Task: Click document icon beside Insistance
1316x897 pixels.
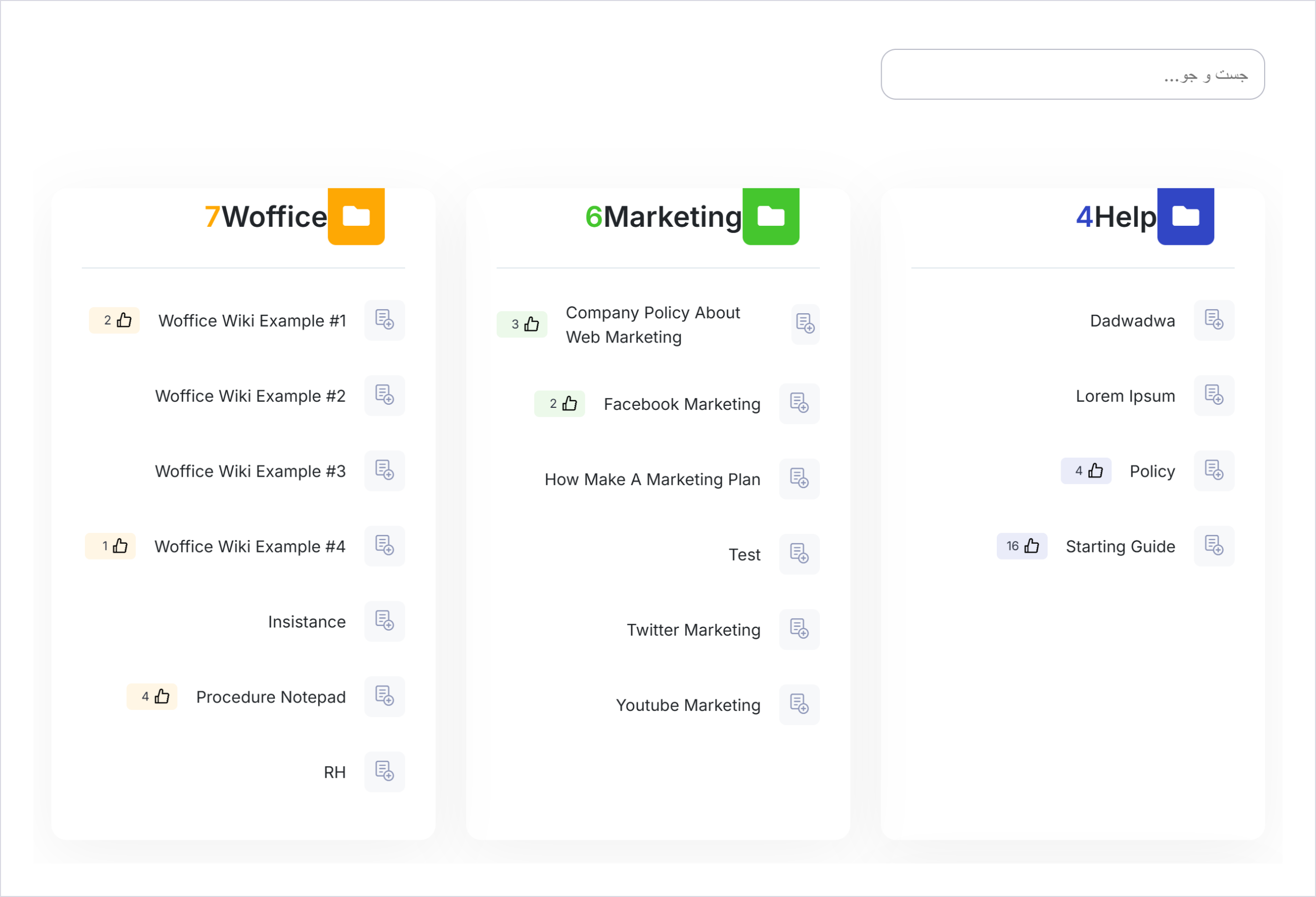Action: (x=385, y=621)
